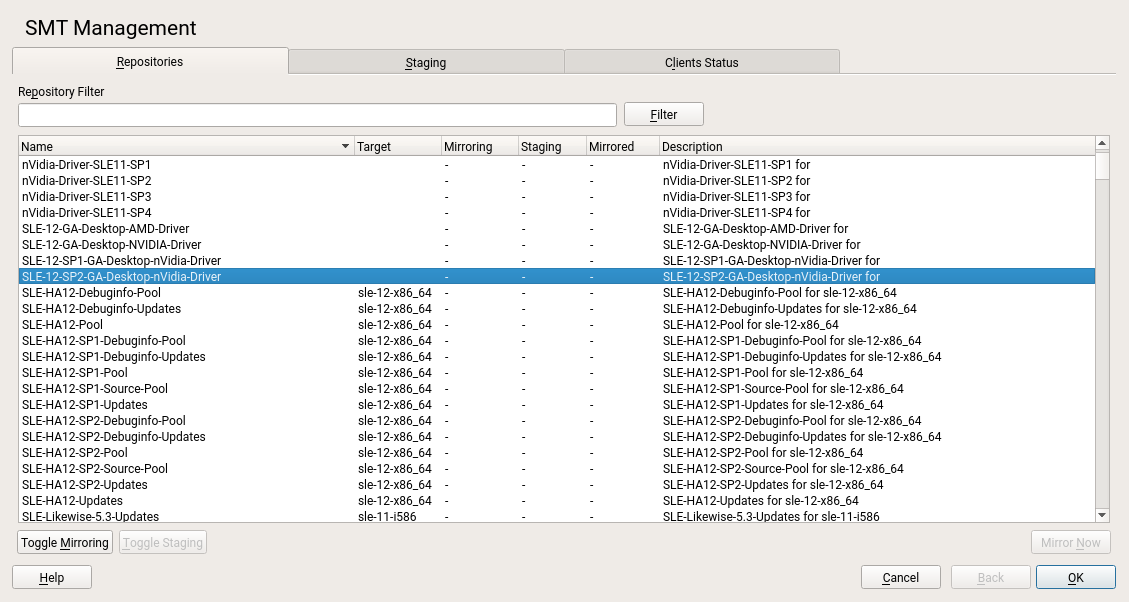
Task: Focus the Repository Filter text field
Action: point(317,115)
